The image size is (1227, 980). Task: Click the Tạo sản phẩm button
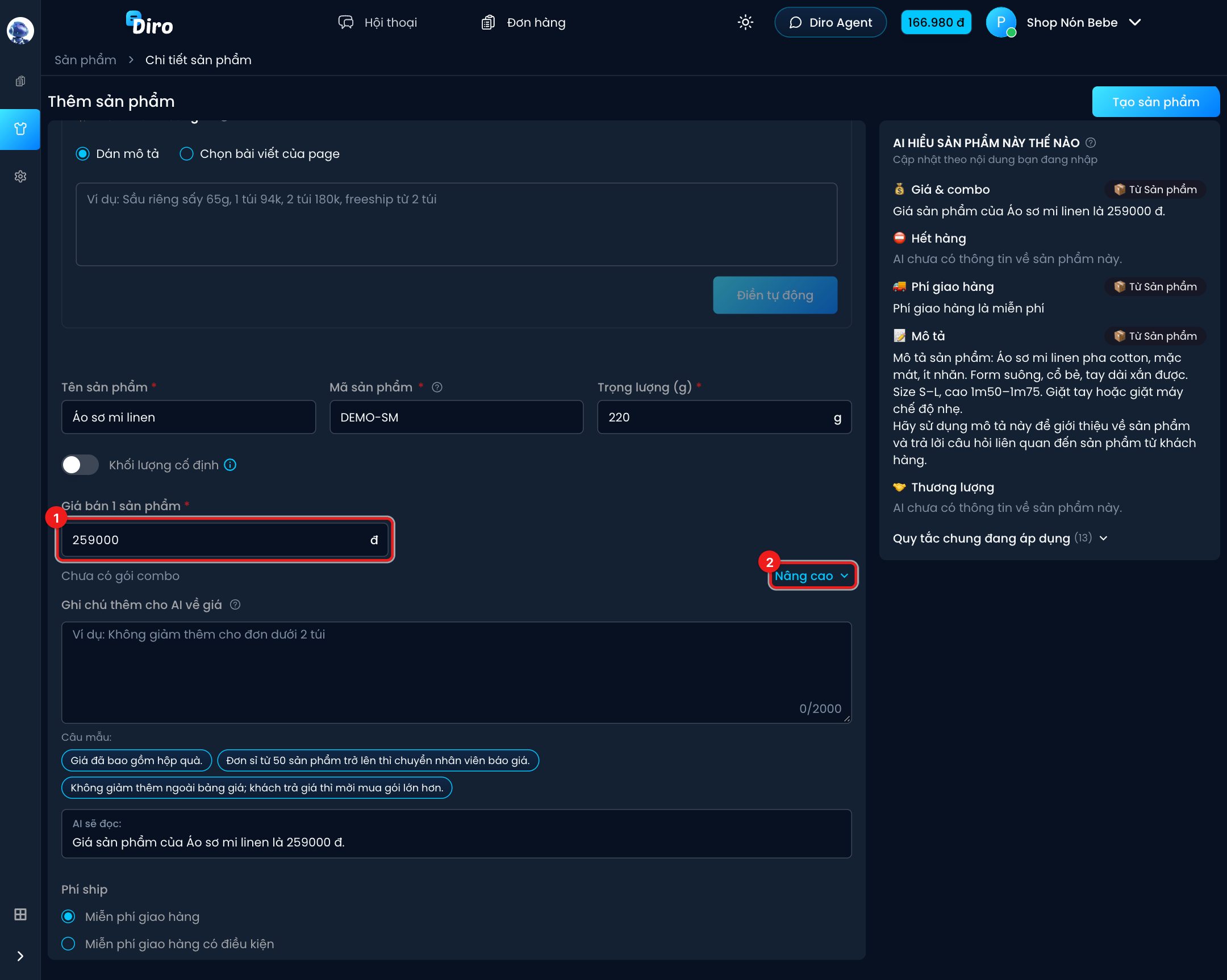[1155, 102]
